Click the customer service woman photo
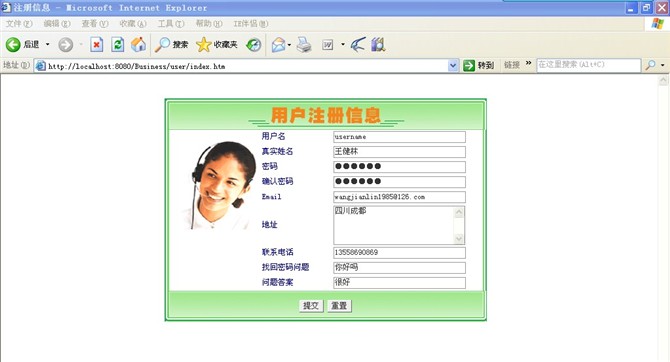The image size is (670, 362). (219, 186)
